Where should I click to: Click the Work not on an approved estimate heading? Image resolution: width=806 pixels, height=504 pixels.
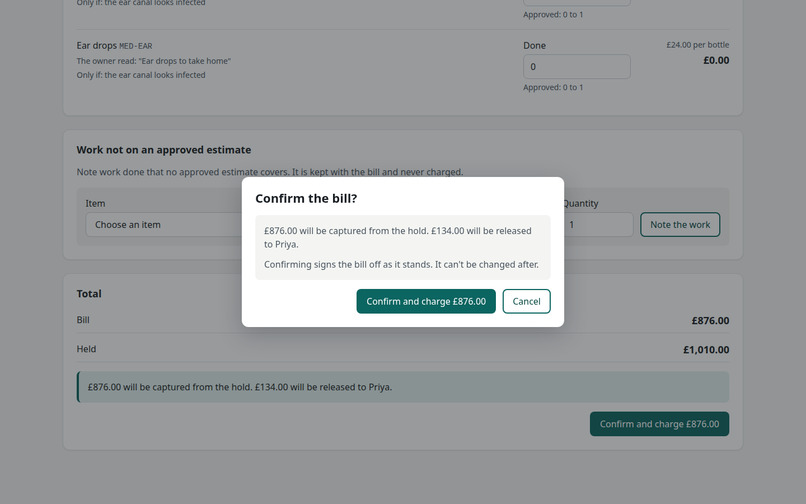pyautogui.click(x=163, y=150)
